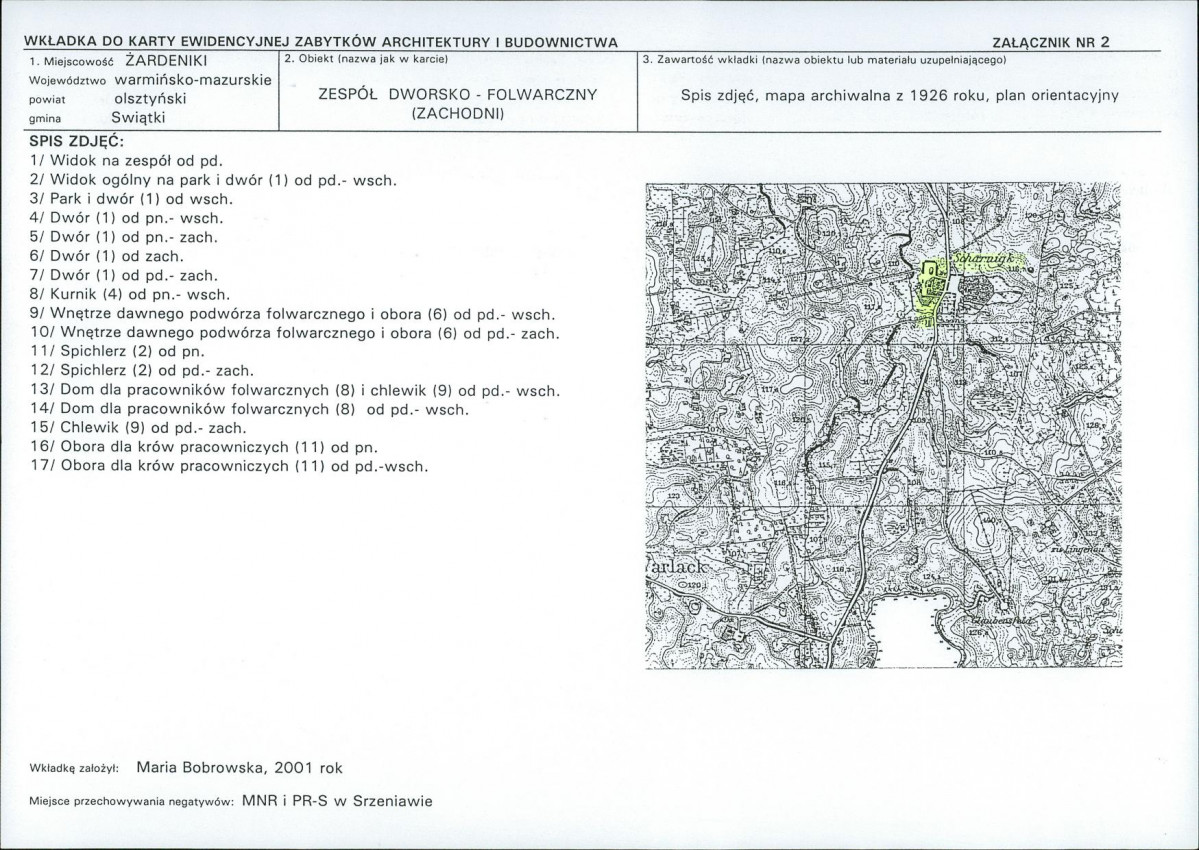Select line '6/ Dwór (1) od zach.'
The width and height of the screenshot is (1199, 850).
coord(107,256)
